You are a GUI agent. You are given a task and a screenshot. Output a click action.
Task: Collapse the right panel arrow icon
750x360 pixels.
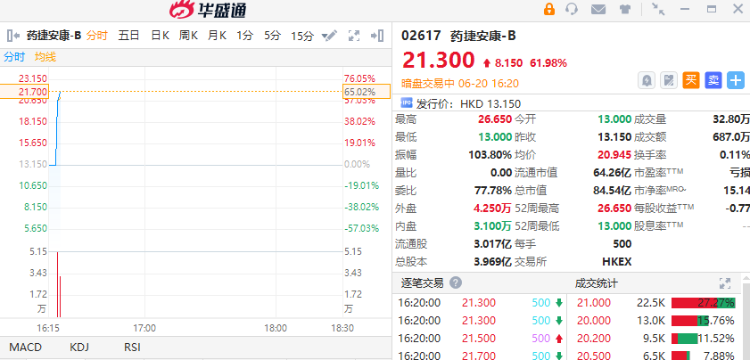coord(377,35)
